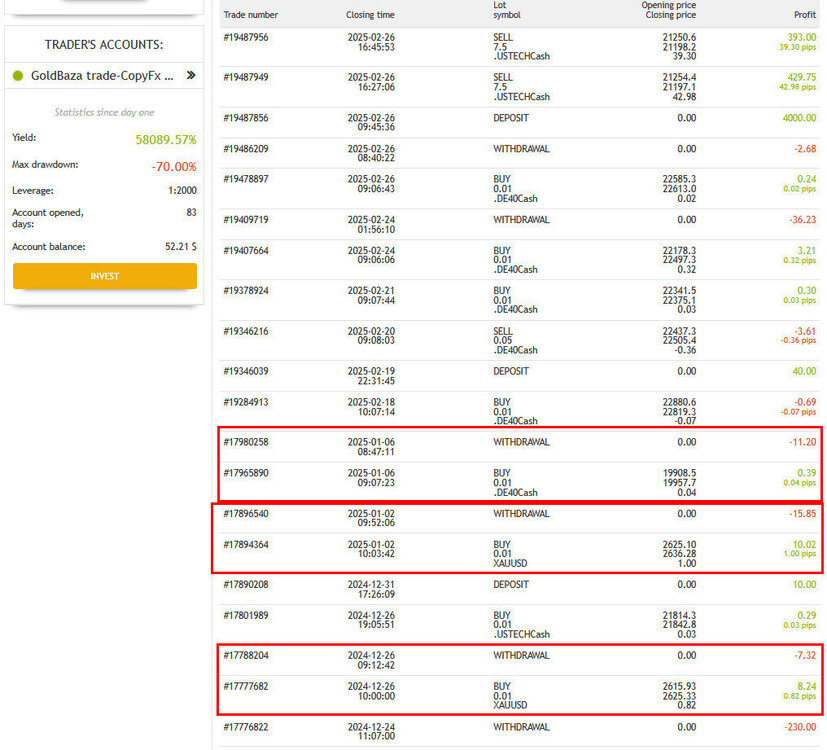
Task: Click closing time 2024-12-31 17:26:09
Action: click(371, 589)
